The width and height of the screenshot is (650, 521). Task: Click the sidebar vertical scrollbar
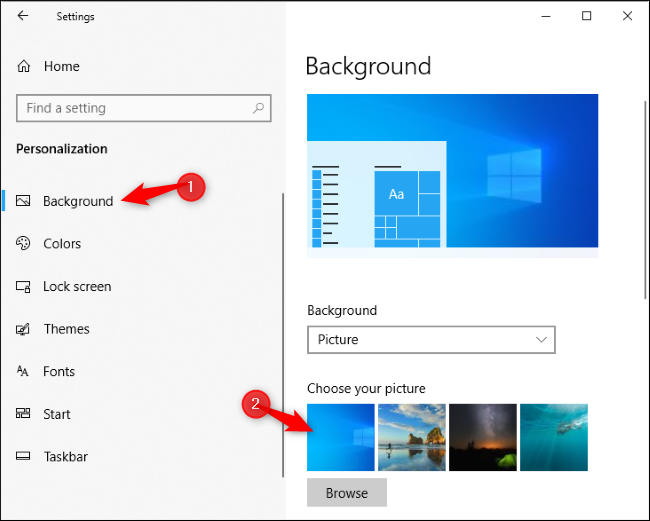pyautogui.click(x=284, y=335)
